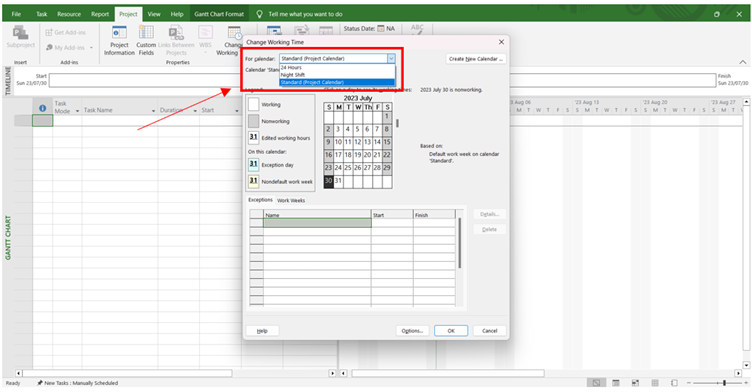Click the Details... button
The image size is (752, 392).
pyautogui.click(x=490, y=214)
